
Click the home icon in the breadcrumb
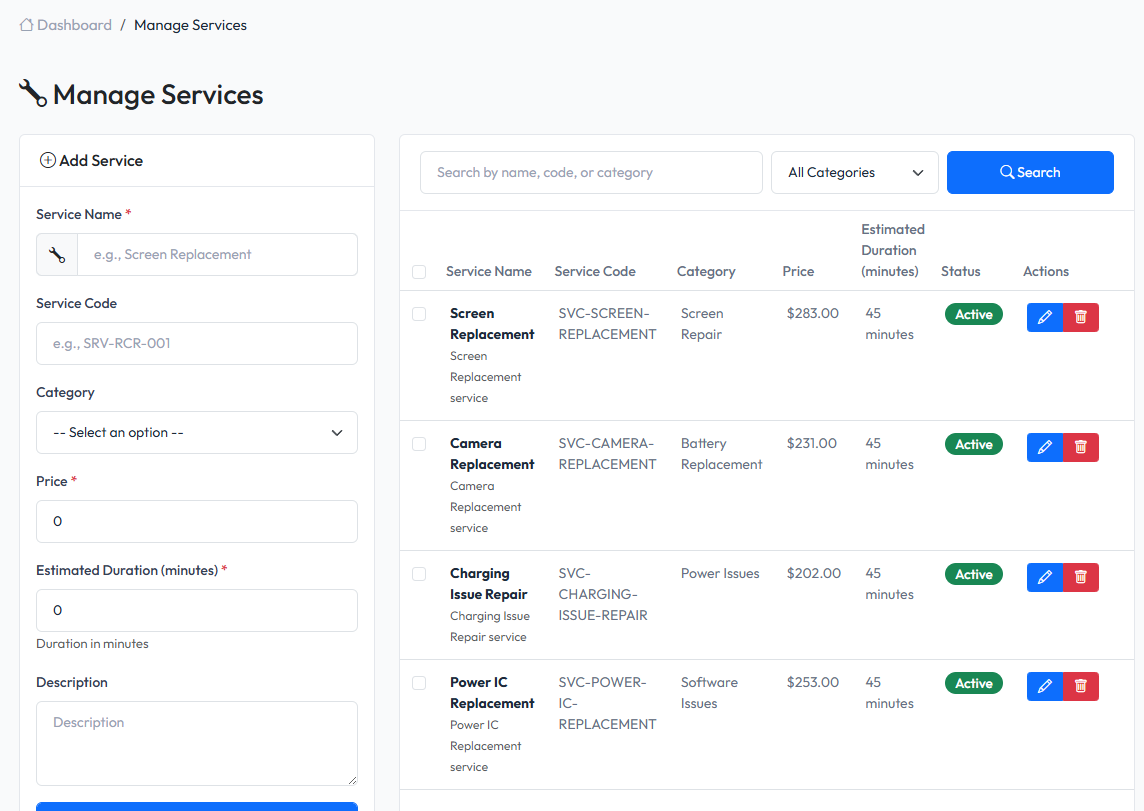(x=25, y=24)
